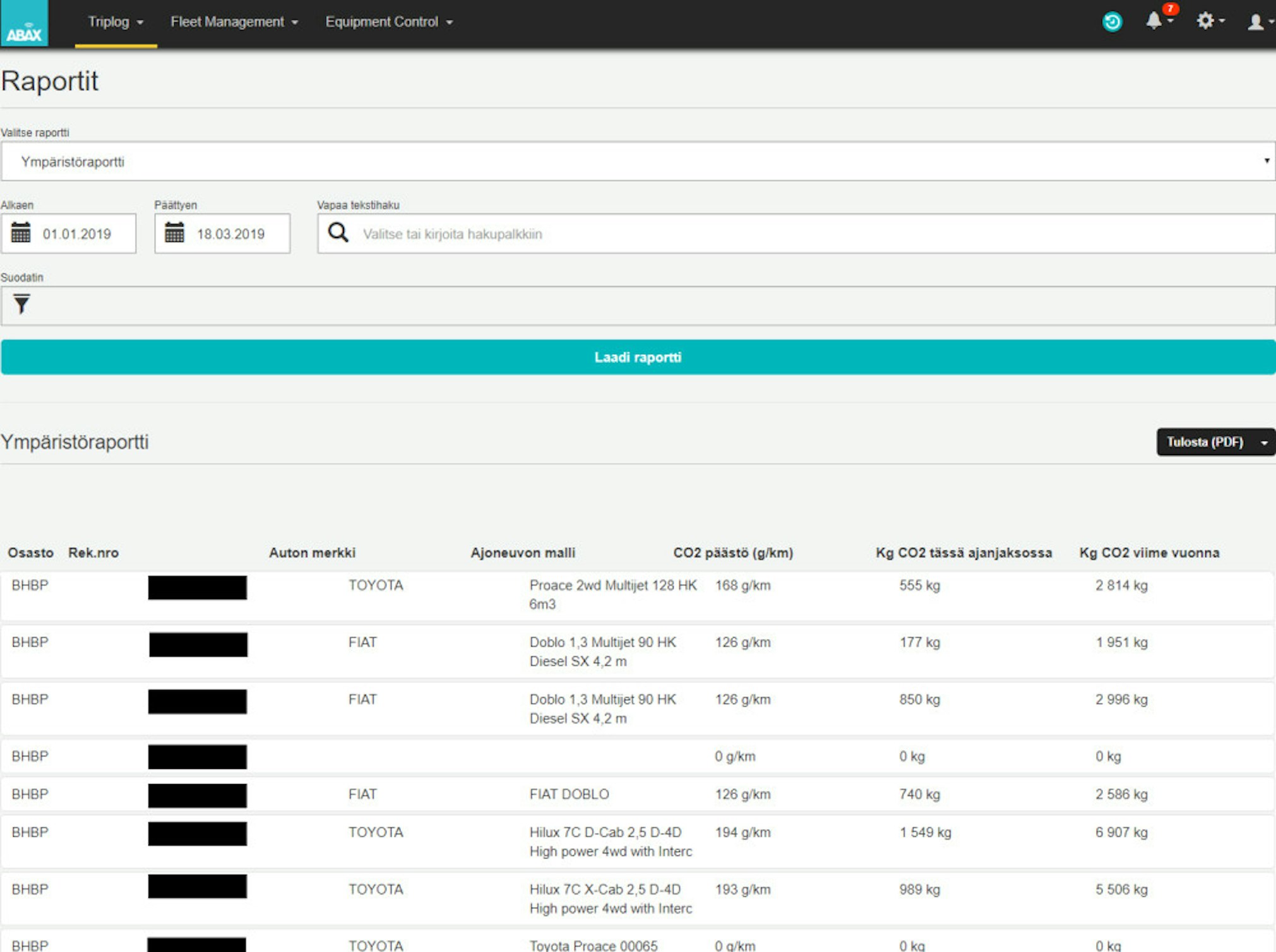Sort by Osasto column header
1276x952 pixels.
30,553
